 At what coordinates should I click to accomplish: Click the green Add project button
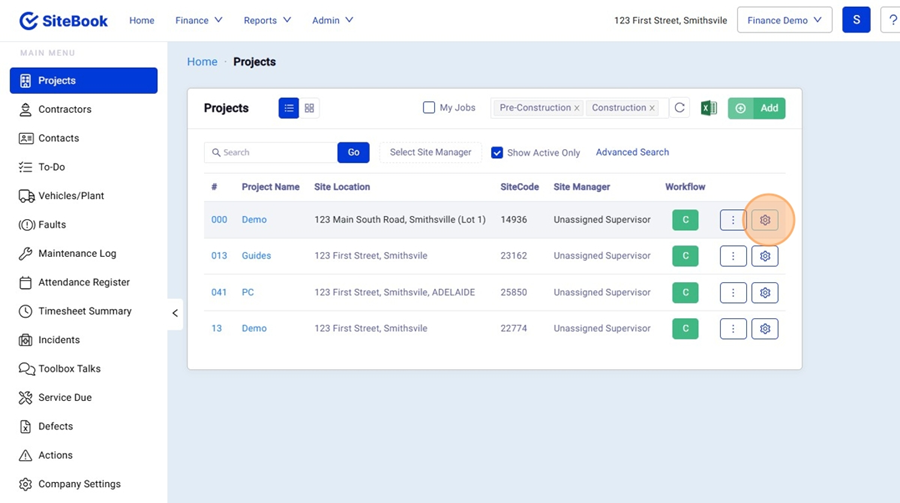click(x=757, y=108)
